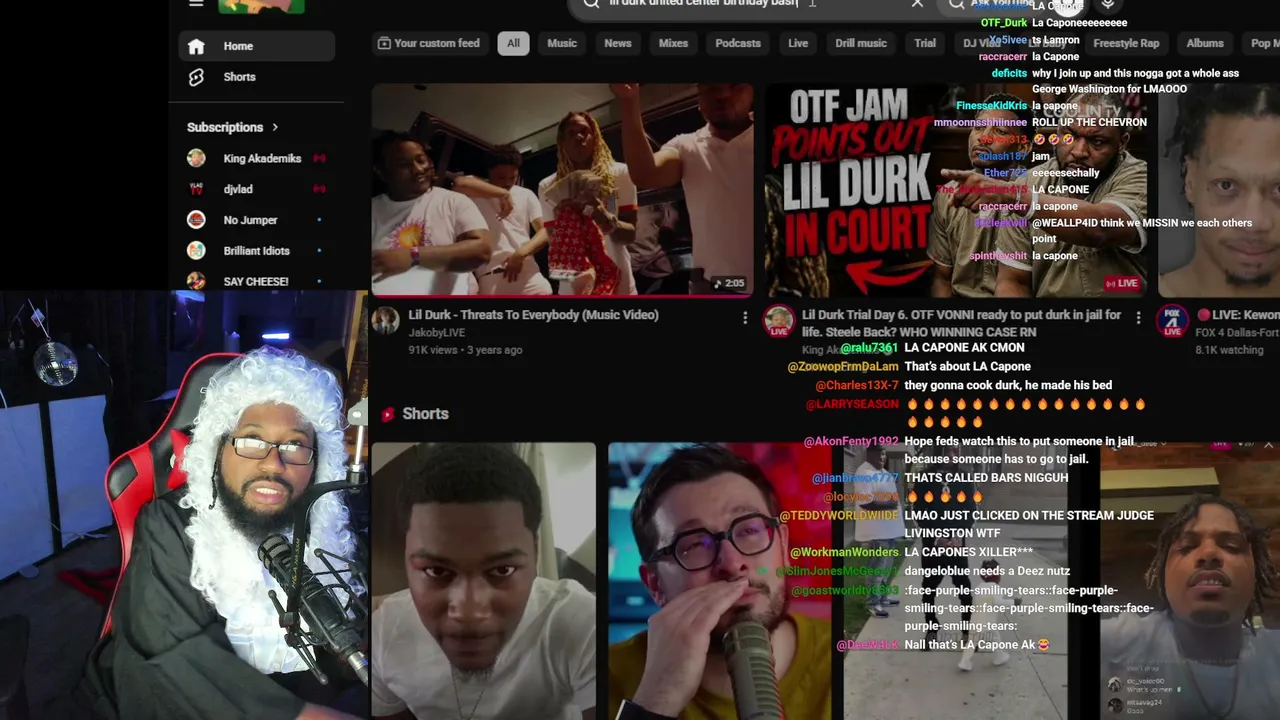This screenshot has width=1280, height=720.
Task: Open Brilliant Idiots subscription link
Action: 257,251
